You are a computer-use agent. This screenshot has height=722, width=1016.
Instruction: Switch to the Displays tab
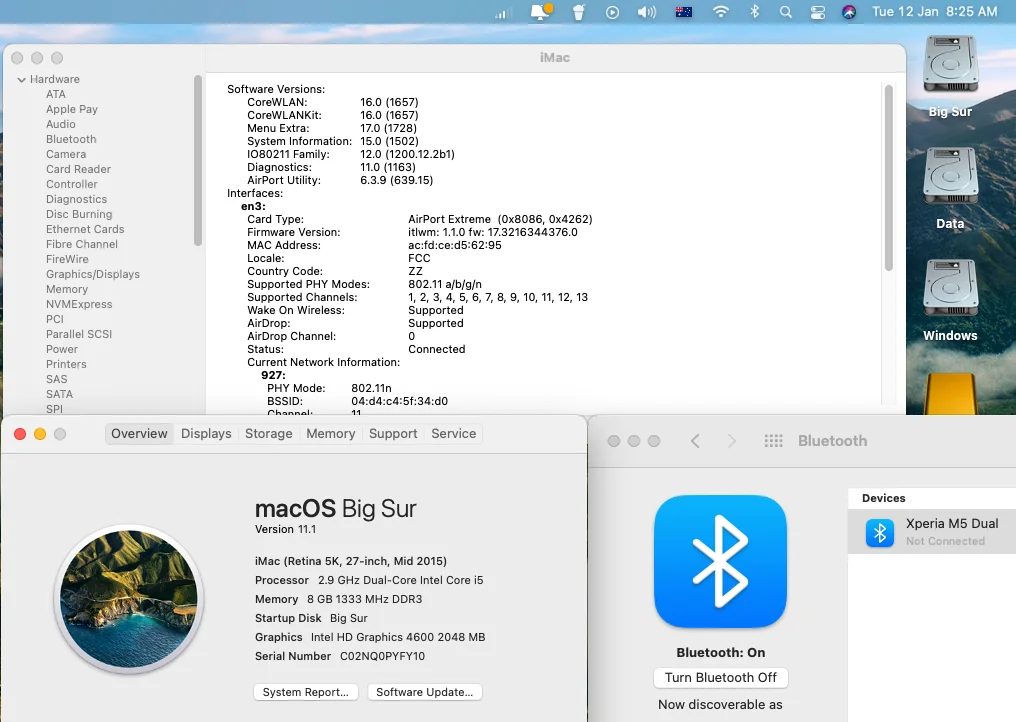pyautogui.click(x=206, y=434)
